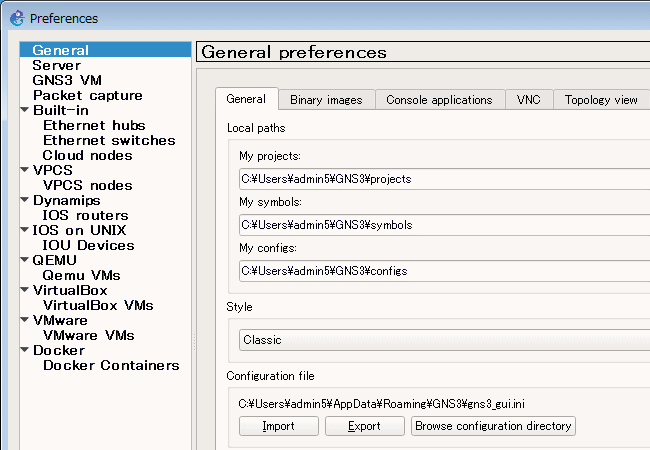650x450 pixels.
Task: Click the GNS3 icon in title bar
Action: [x=16, y=17]
